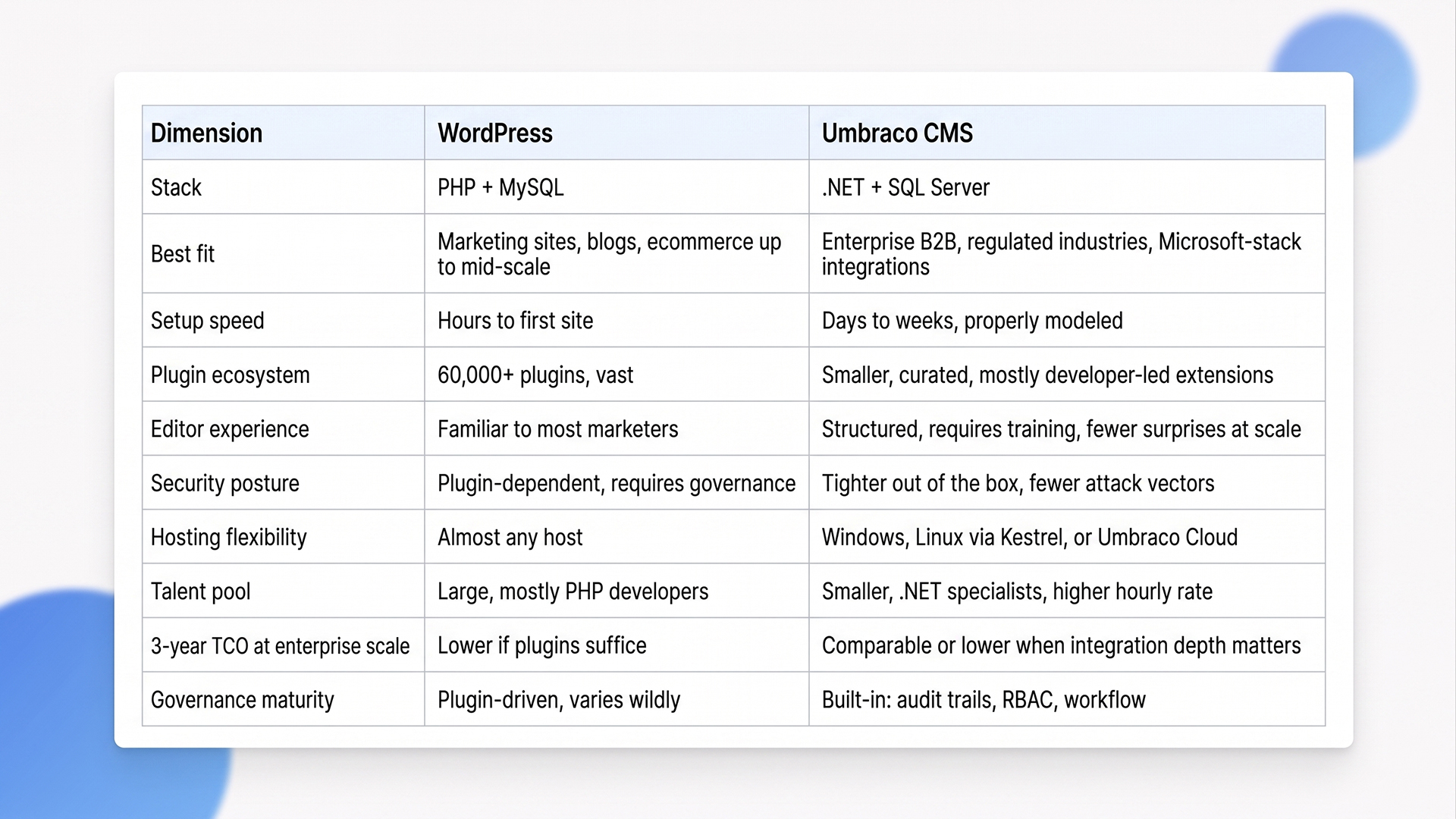The image size is (1456, 819).
Task: Click the Dimension column header
Action: point(283,133)
